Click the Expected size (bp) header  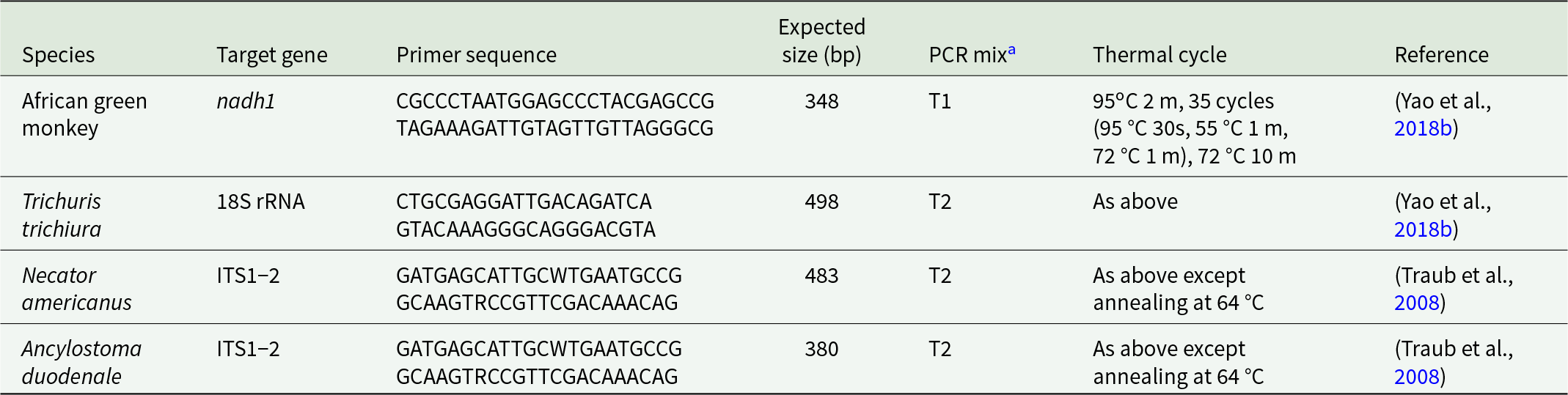pyautogui.click(x=821, y=41)
